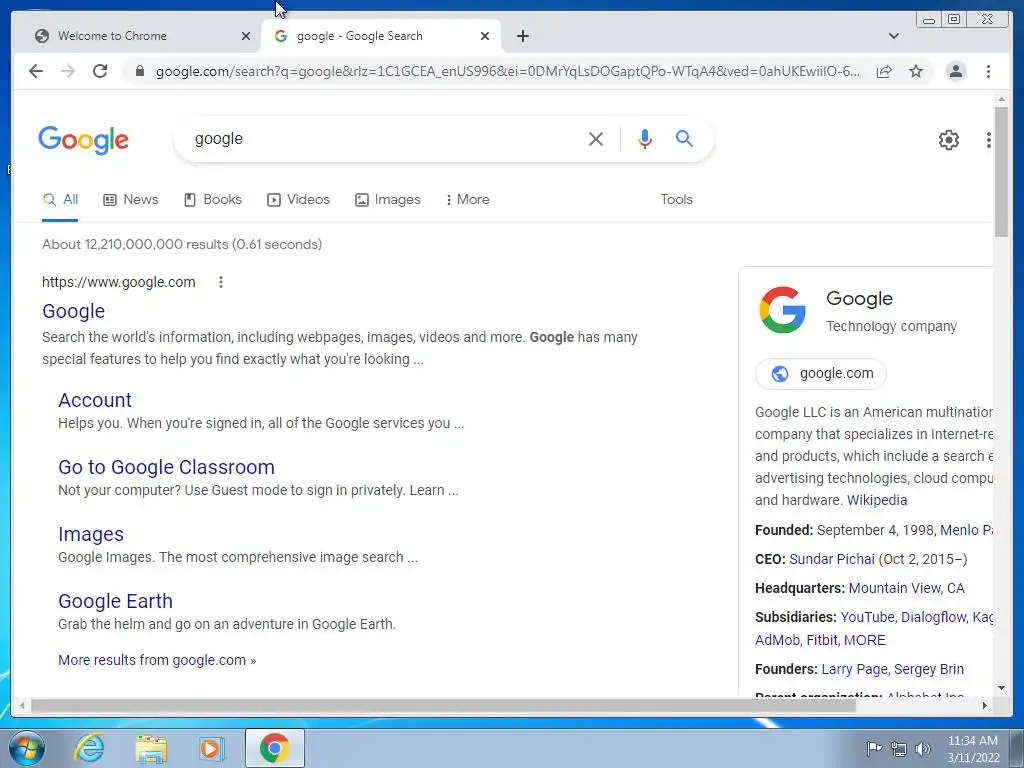Open the Sergey Brin founder link
The image size is (1024, 768).
point(929,669)
